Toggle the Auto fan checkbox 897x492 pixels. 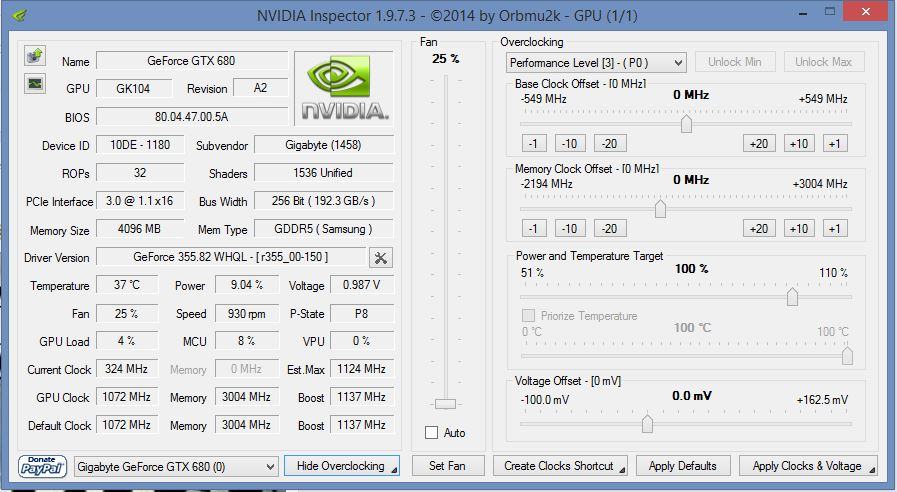click(x=431, y=433)
